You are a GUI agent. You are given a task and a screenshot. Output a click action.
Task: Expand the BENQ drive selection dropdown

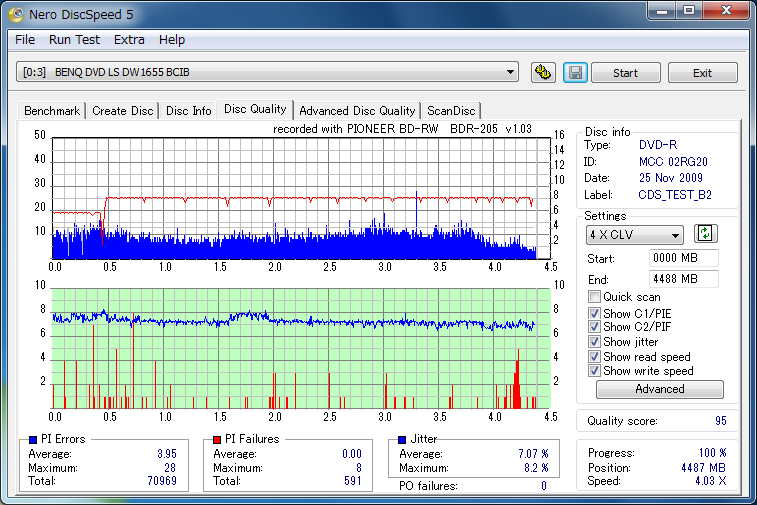coord(511,72)
